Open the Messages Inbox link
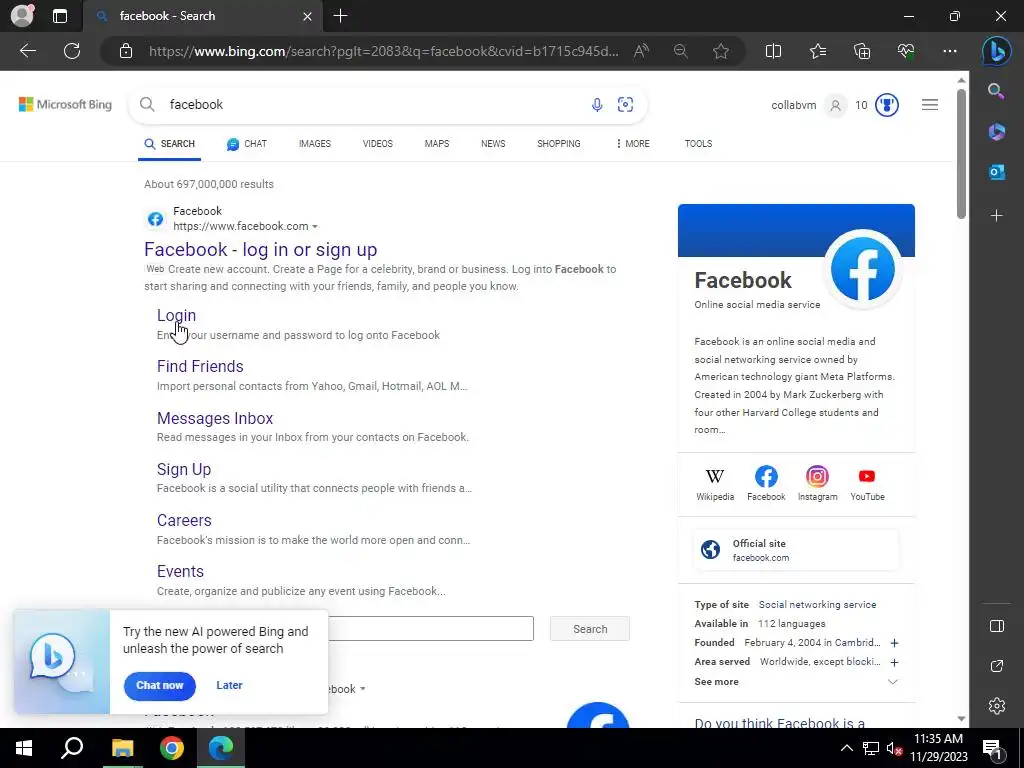Image resolution: width=1024 pixels, height=768 pixels. [x=215, y=418]
